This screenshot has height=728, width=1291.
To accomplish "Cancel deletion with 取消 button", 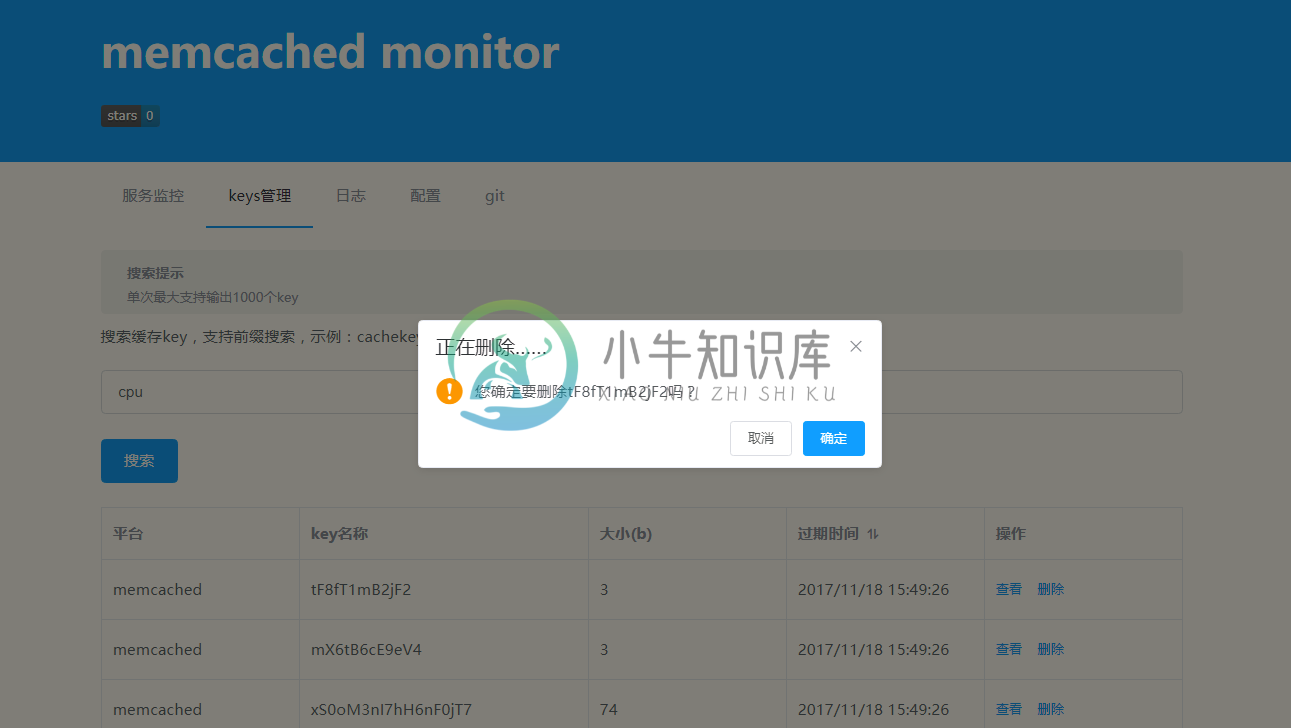I will coord(761,438).
